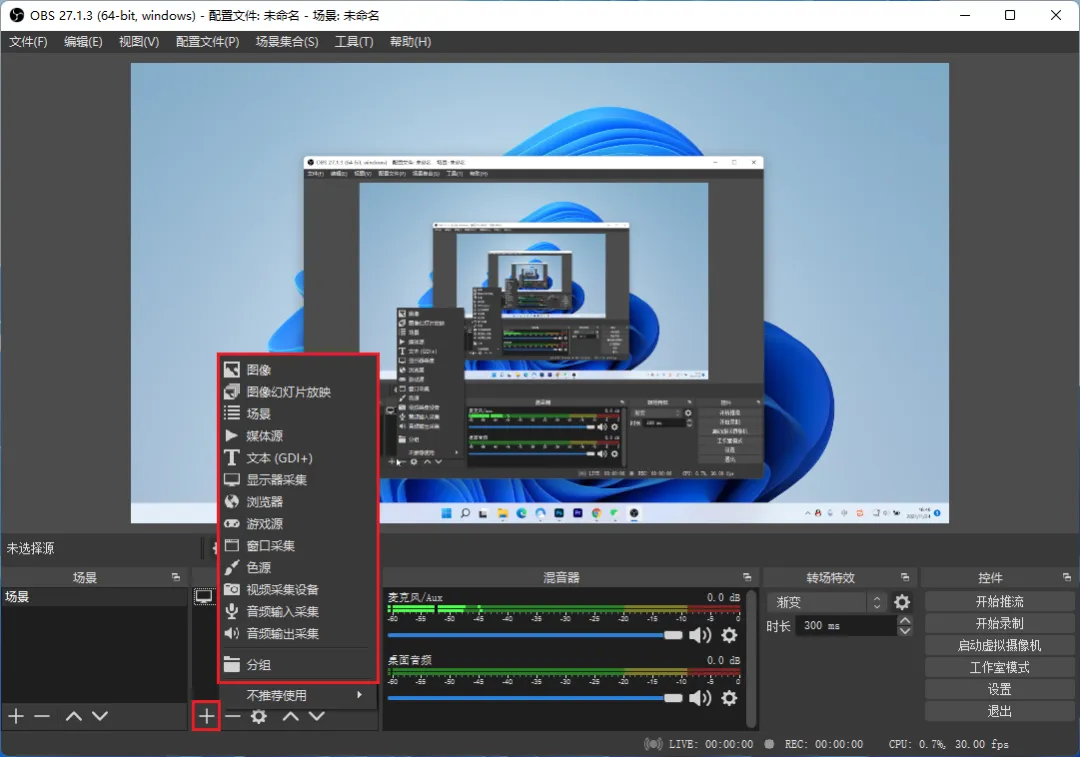The height and width of the screenshot is (757, 1080).
Task: Open source properties gear icon
Action: (x=259, y=716)
